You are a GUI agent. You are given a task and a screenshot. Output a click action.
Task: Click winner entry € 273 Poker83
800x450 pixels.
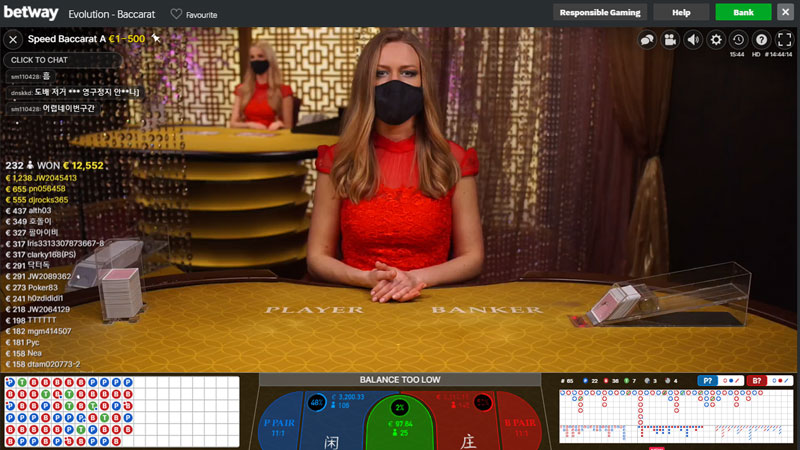[x=31, y=288]
